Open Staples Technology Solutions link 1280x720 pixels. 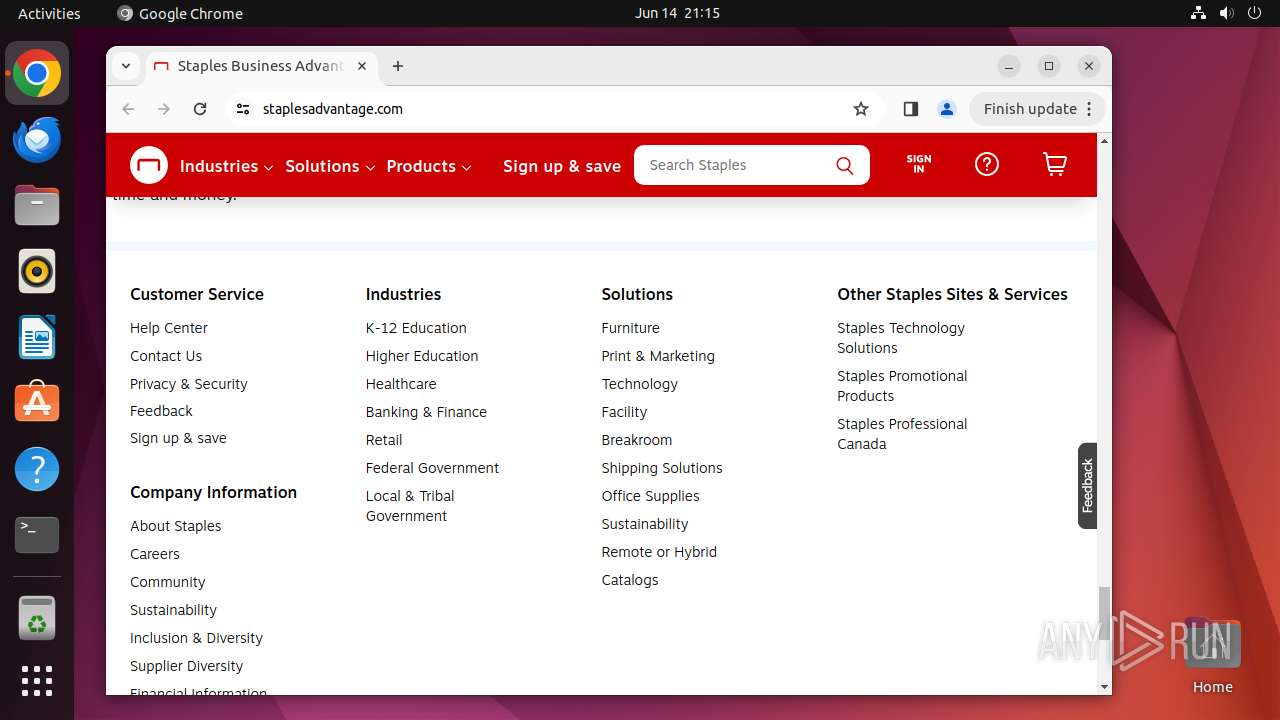(901, 338)
